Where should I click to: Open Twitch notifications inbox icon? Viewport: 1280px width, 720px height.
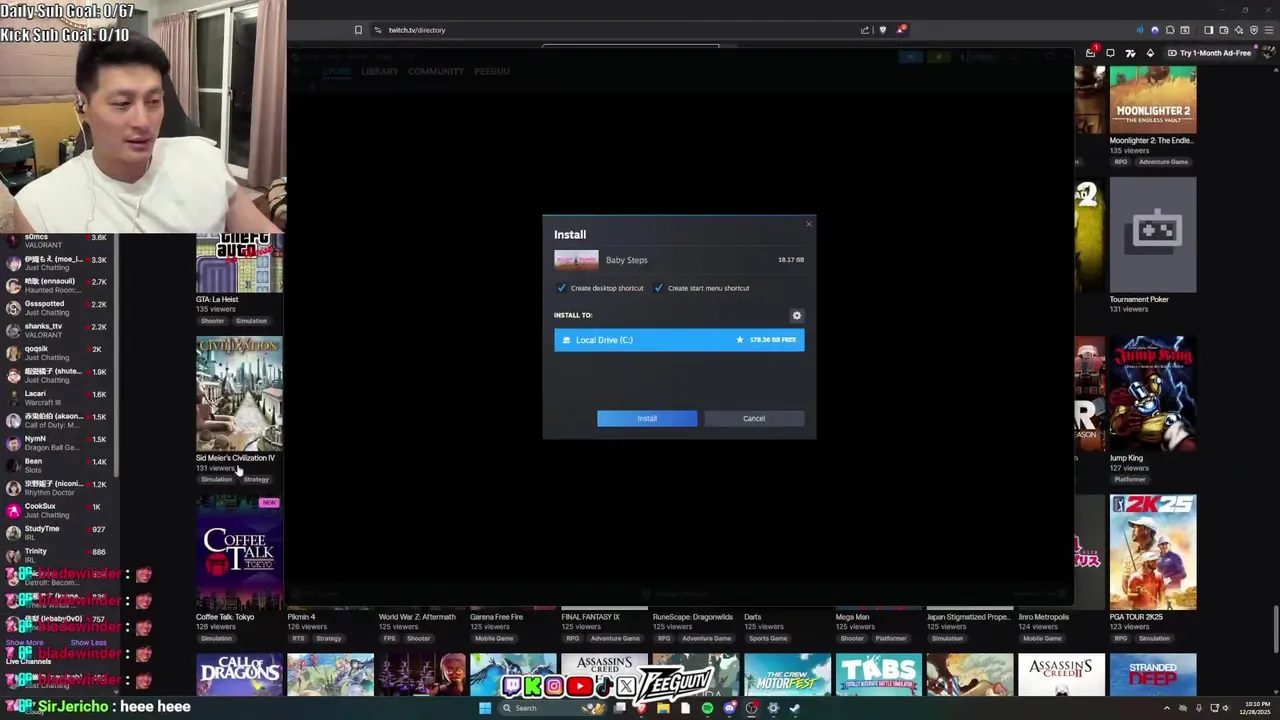[x=1091, y=53]
